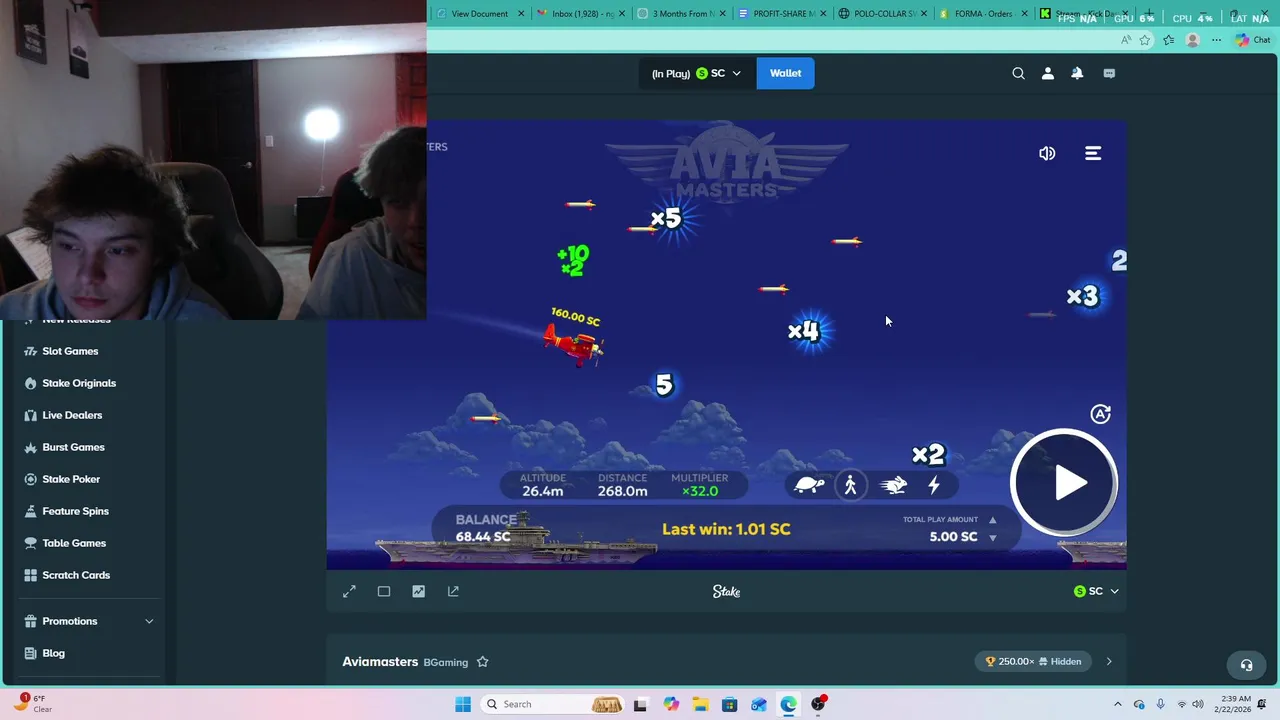Select the walking normal speed option
1280x720 pixels.
click(x=850, y=485)
